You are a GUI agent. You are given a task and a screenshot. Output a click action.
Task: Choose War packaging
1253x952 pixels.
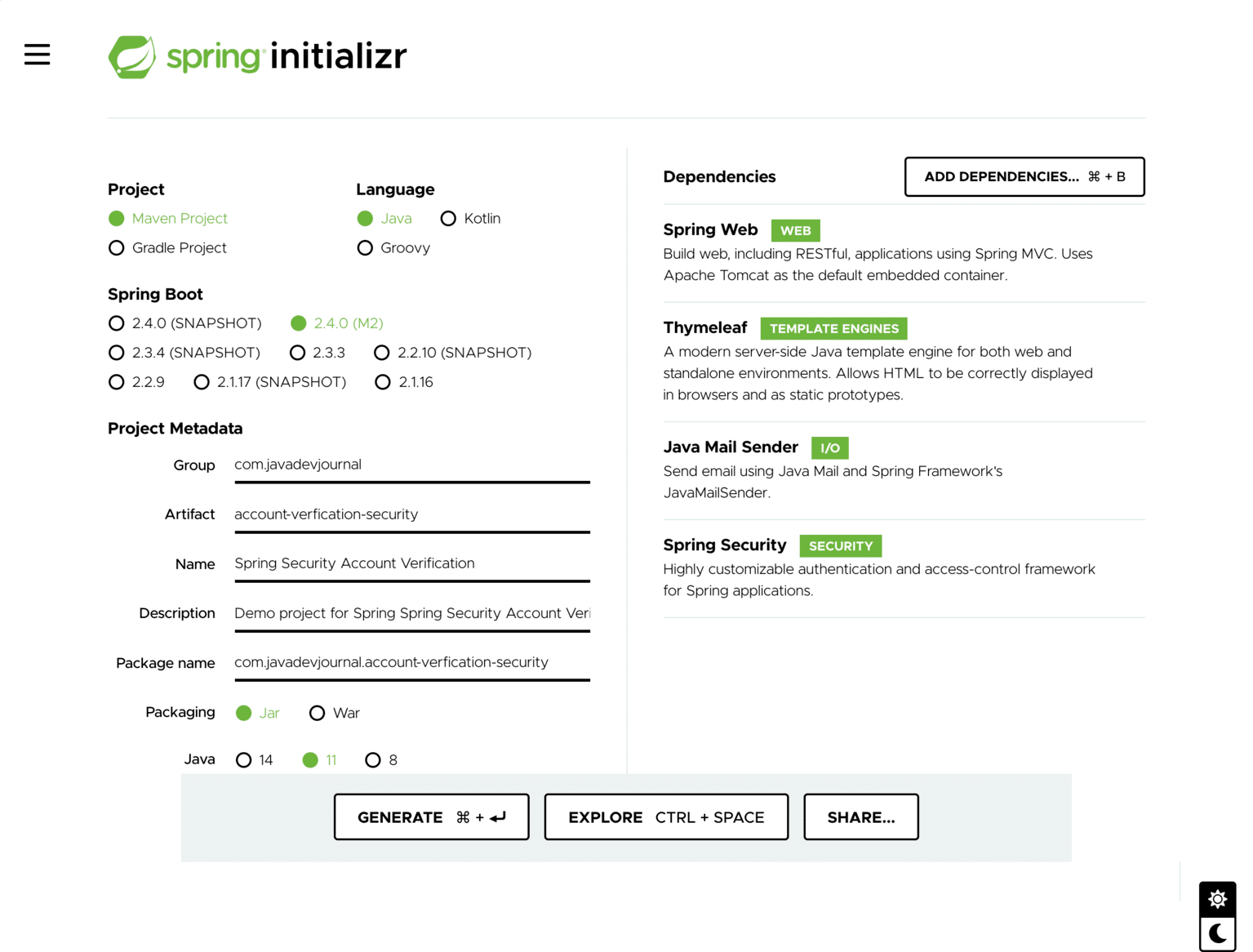[x=317, y=713]
